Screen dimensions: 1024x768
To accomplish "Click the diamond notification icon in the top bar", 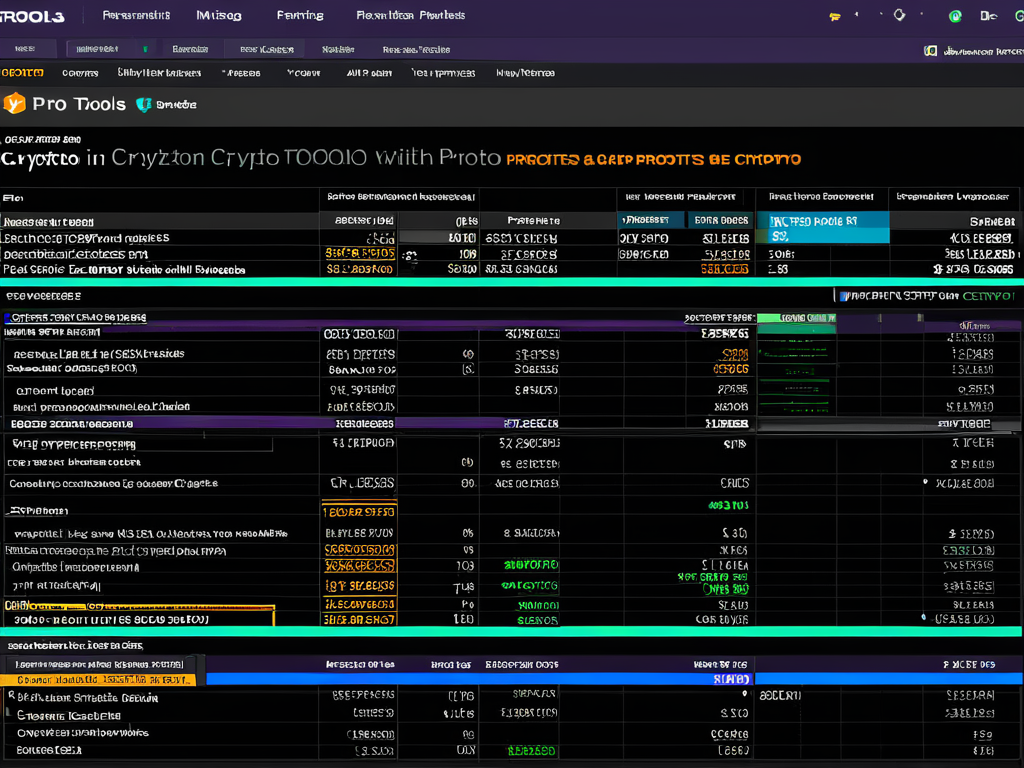I will 900,15.
